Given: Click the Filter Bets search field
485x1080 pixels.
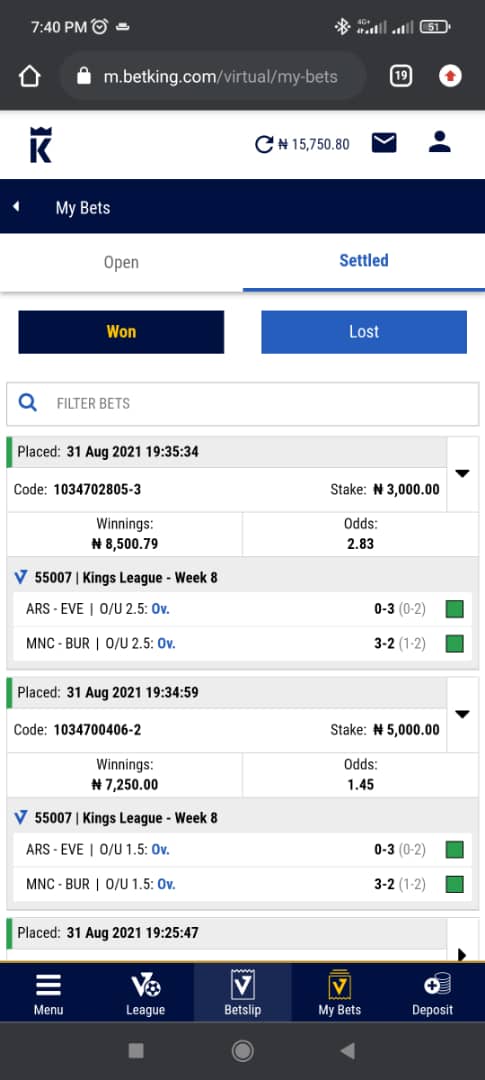Looking at the screenshot, I should [242, 404].
